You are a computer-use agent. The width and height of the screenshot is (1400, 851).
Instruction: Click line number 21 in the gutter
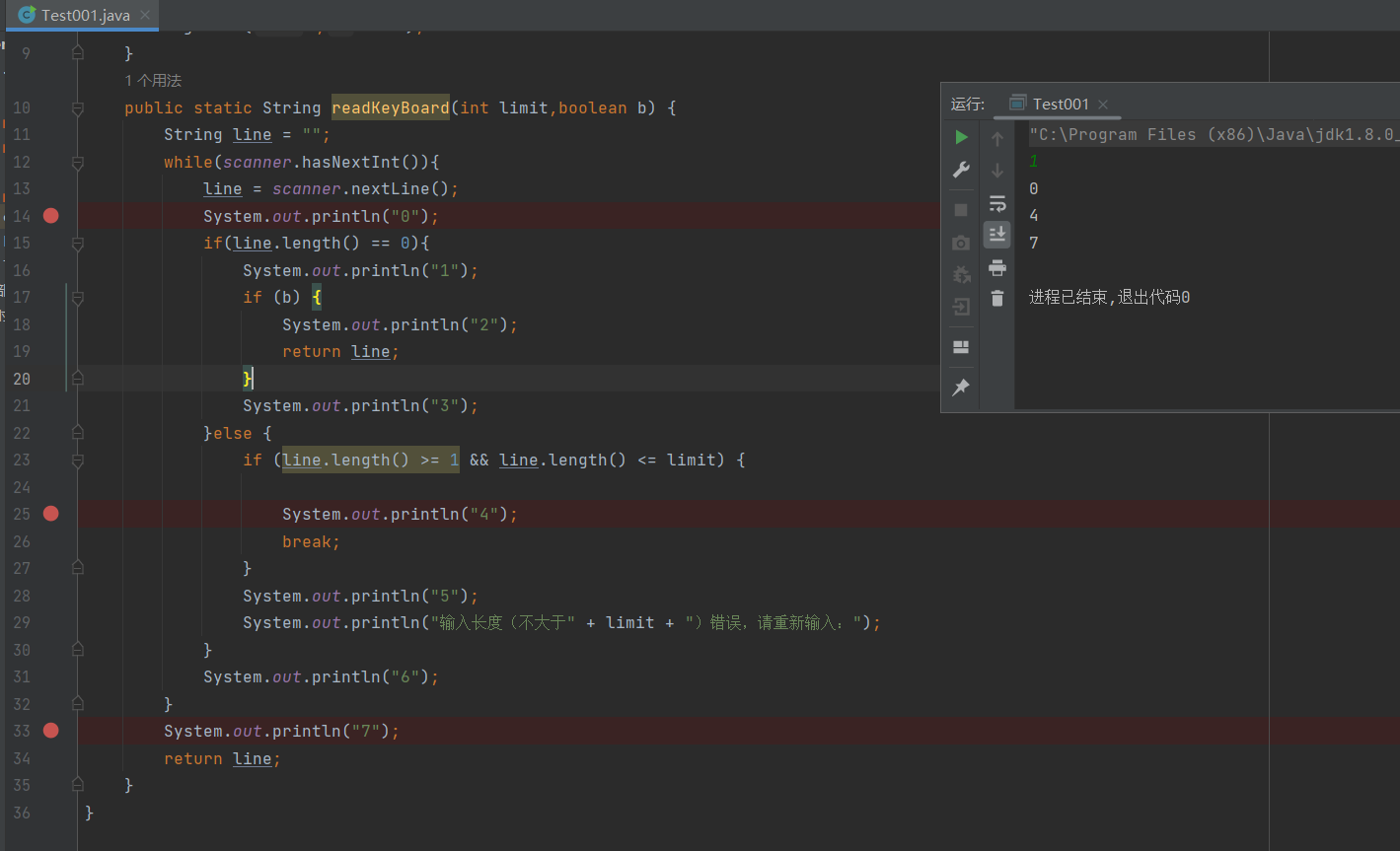(x=22, y=405)
